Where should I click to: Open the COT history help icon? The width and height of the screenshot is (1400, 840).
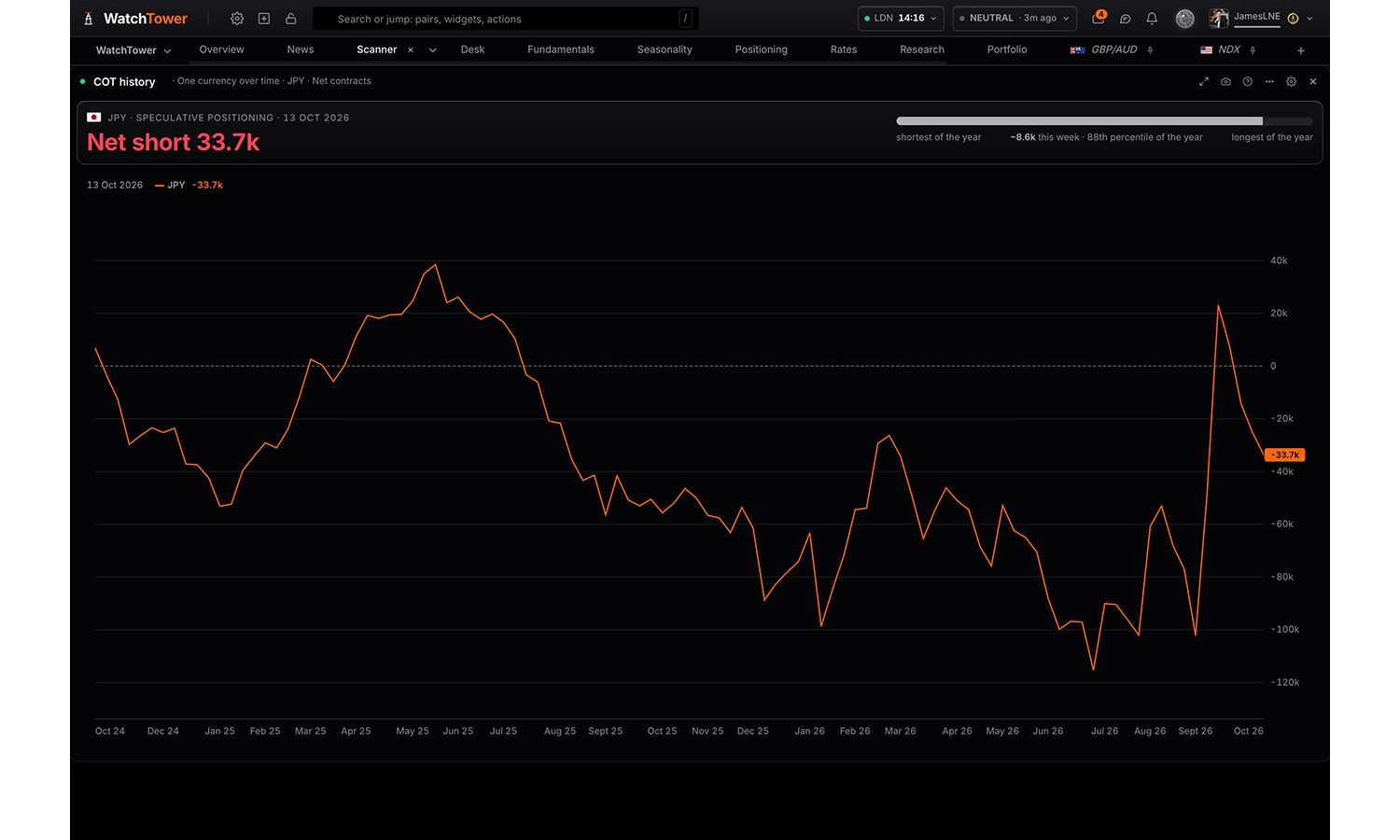point(1248,82)
